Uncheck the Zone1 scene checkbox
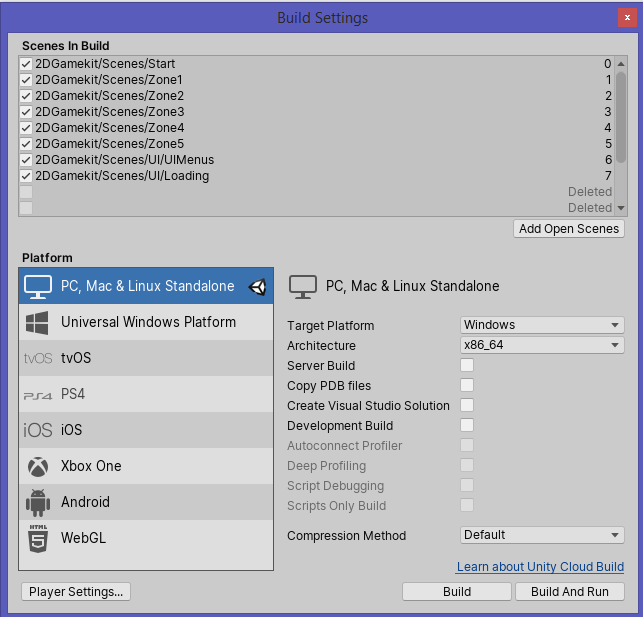The height and width of the screenshot is (617, 643). [x=26, y=80]
